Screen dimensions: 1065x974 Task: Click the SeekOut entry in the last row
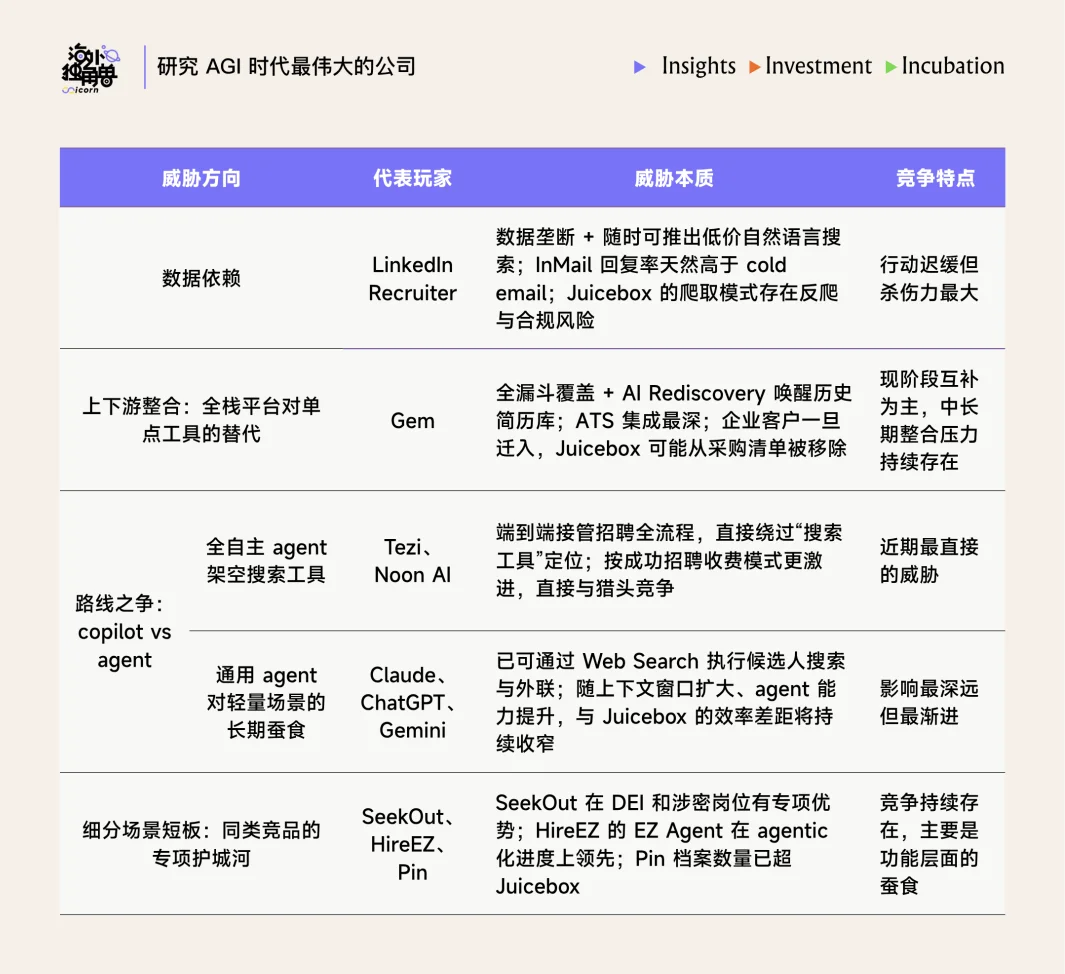click(x=410, y=817)
